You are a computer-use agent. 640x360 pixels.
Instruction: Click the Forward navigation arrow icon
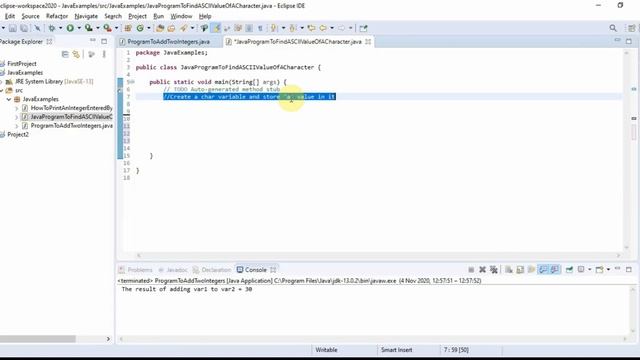pos(342,28)
